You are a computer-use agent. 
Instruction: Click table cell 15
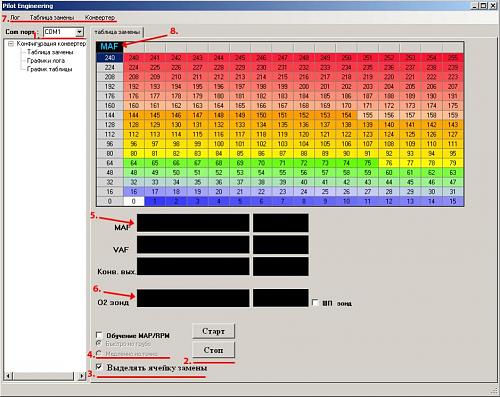(x=453, y=201)
